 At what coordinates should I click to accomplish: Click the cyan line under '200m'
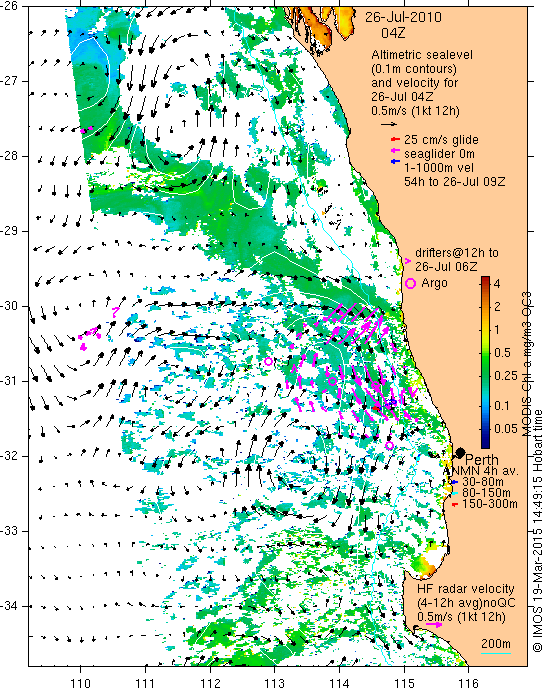click(496, 653)
